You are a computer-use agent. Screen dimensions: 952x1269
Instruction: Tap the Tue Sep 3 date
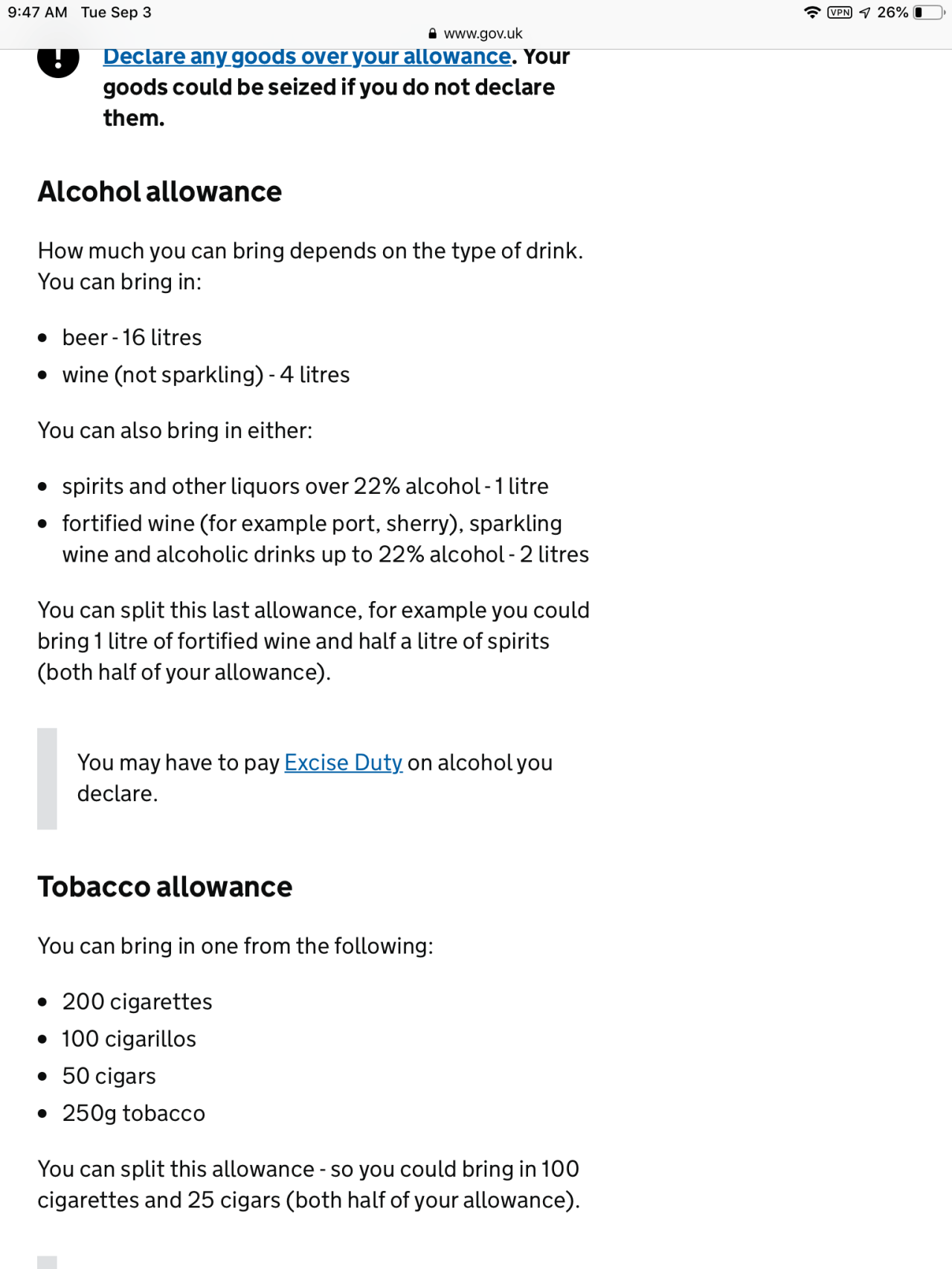116,13
